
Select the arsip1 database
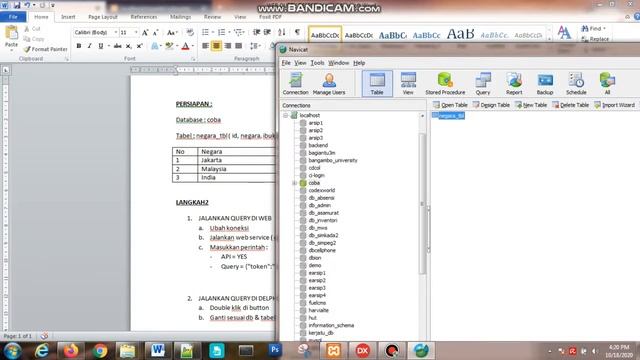coord(316,123)
